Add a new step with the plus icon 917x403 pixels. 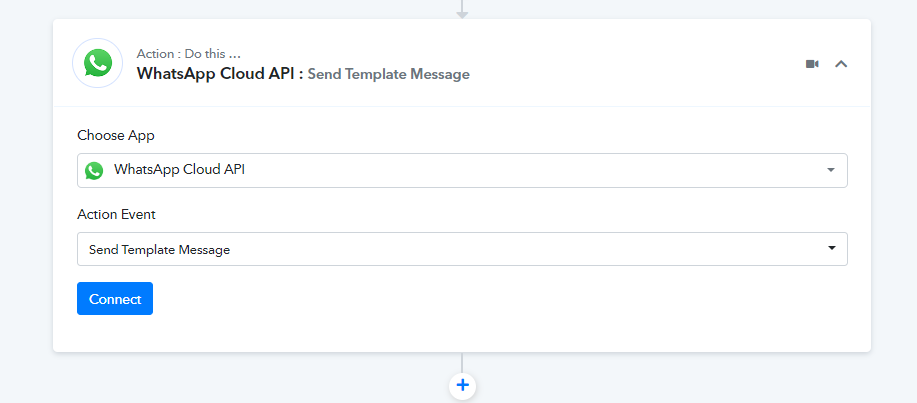(x=463, y=385)
